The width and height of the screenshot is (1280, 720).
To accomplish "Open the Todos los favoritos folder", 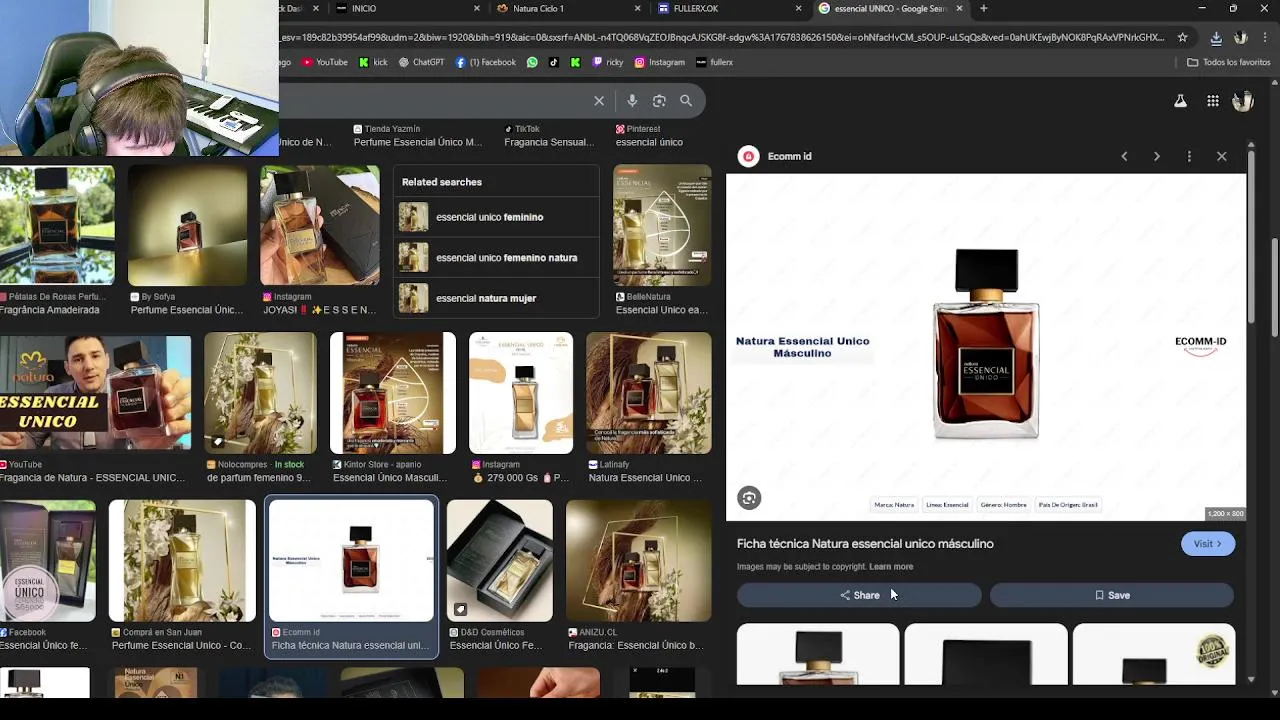I will point(1228,62).
